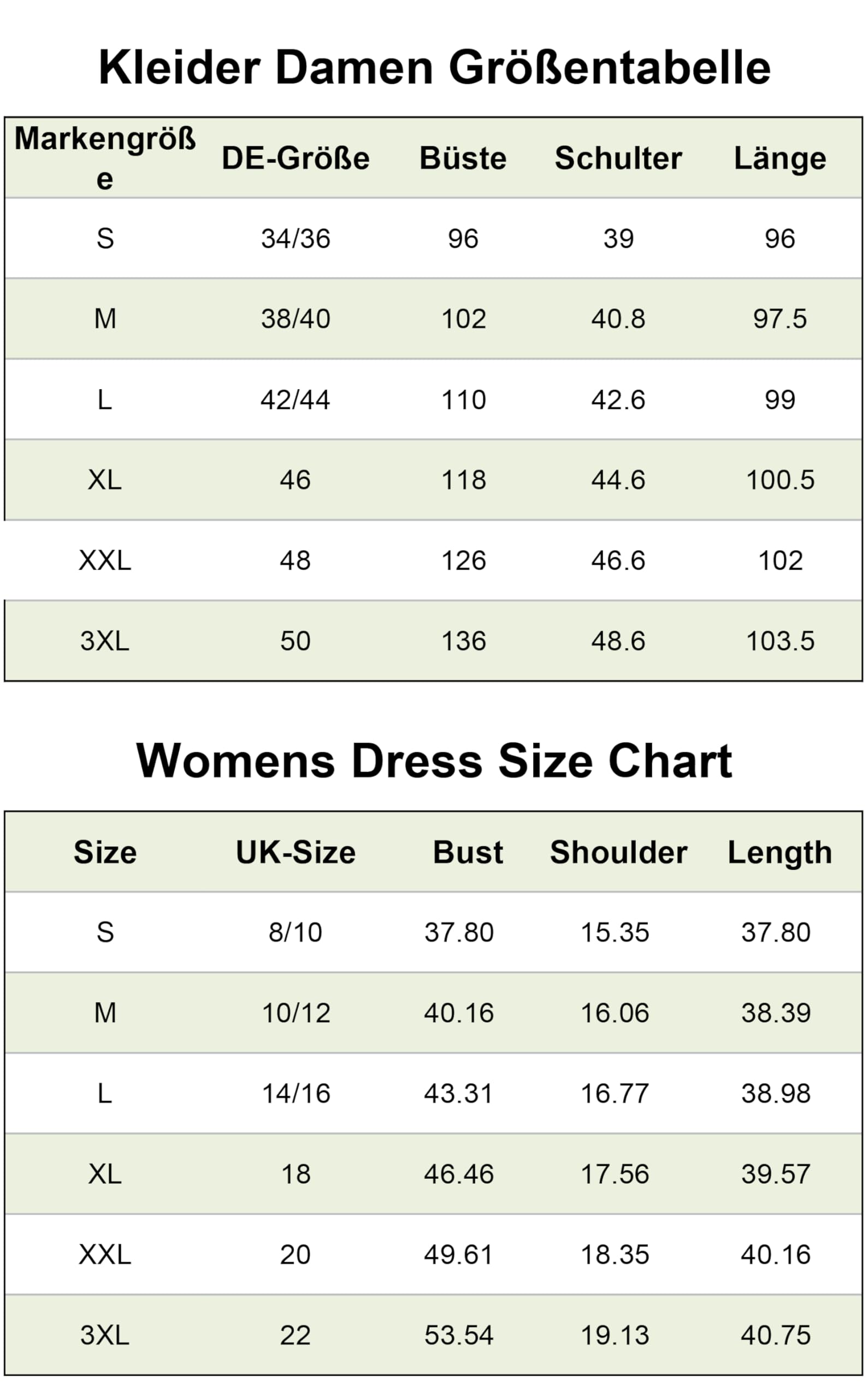Select the 14/16 UK size cell
This screenshot has height=1399, width=868.
(x=296, y=1094)
